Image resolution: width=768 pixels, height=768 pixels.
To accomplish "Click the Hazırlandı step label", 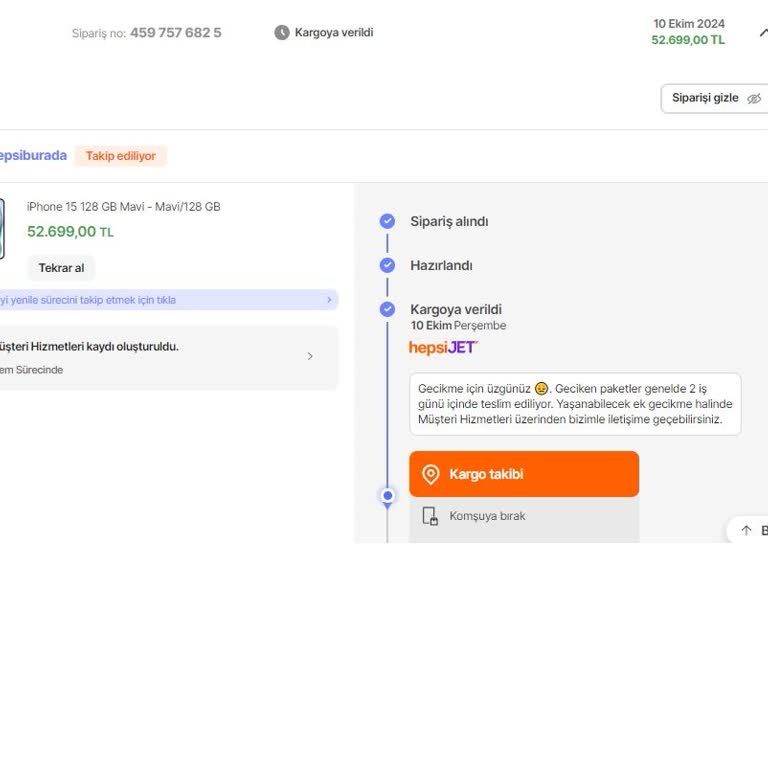I will [x=441, y=265].
